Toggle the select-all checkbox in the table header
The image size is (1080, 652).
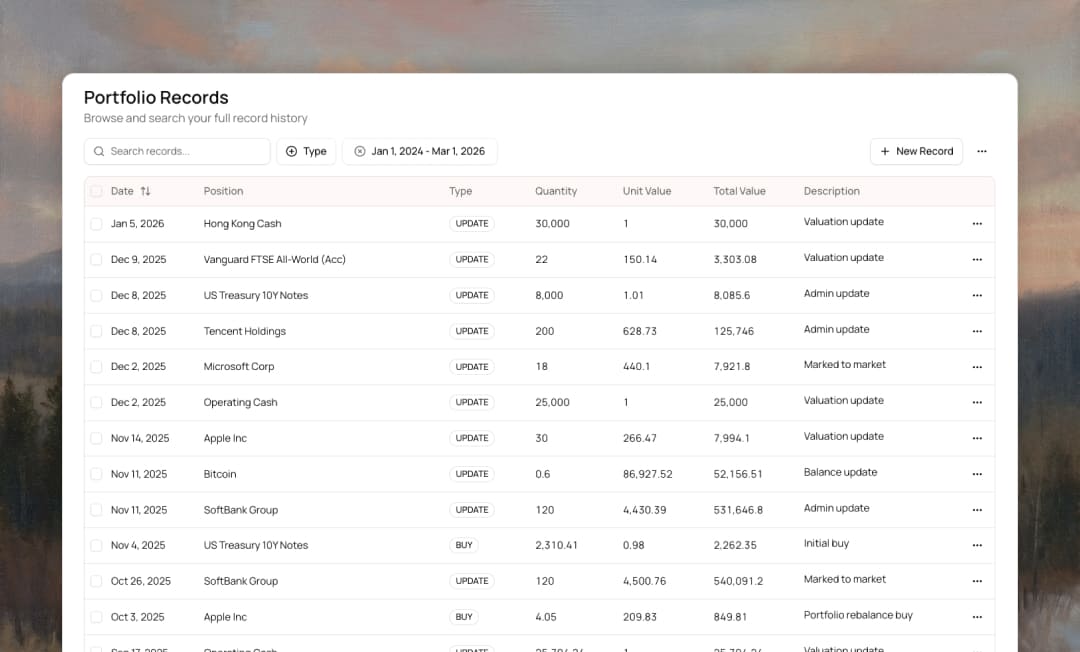[96, 191]
